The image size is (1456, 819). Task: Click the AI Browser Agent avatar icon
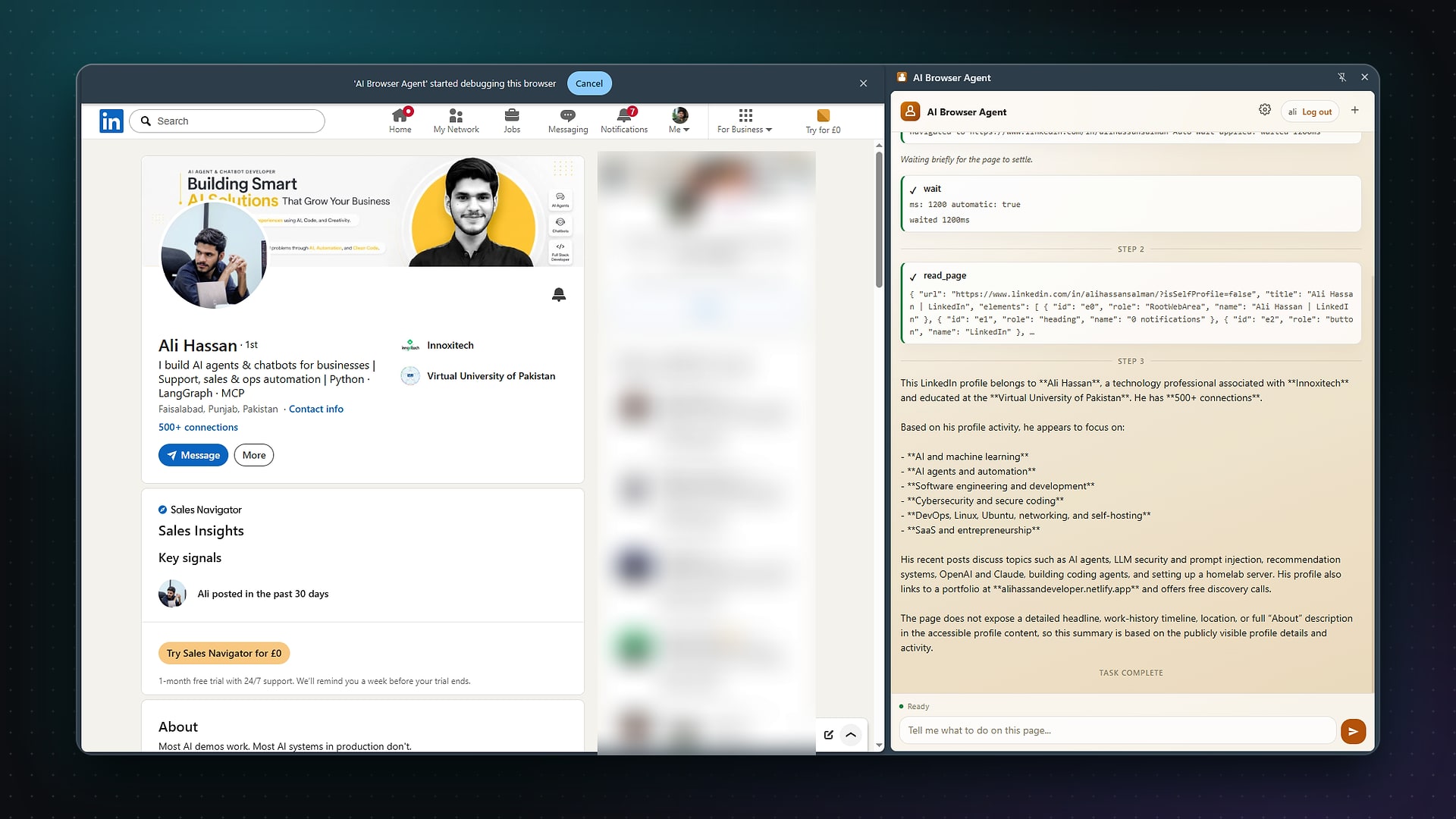point(910,111)
